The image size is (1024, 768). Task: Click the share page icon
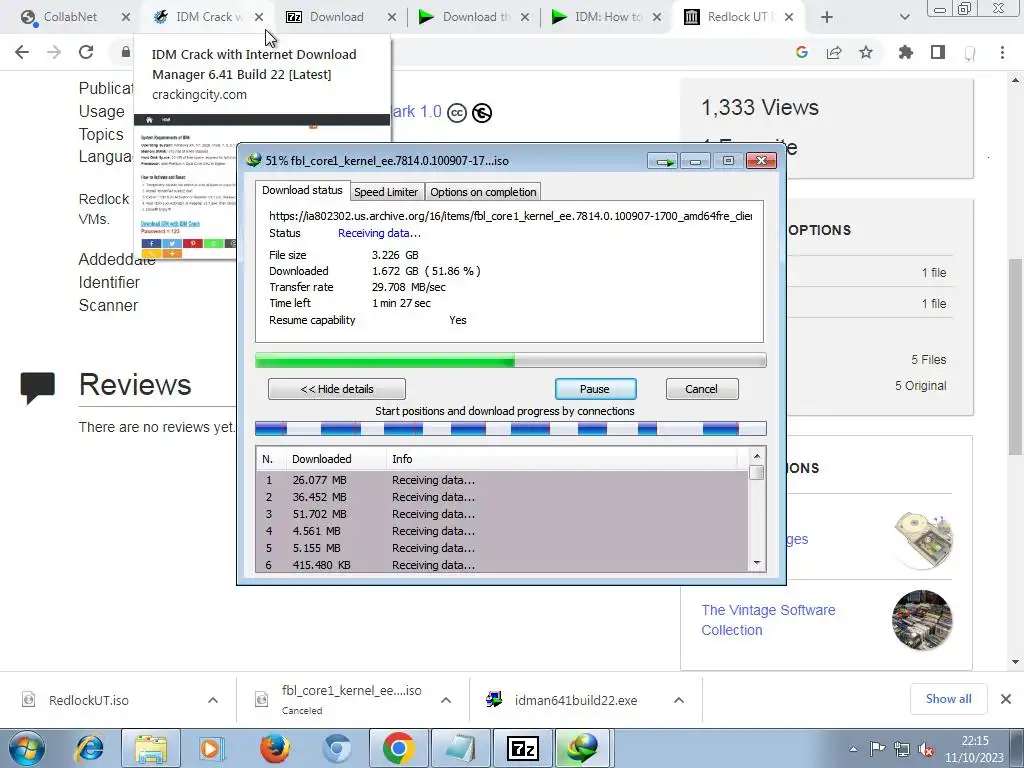(x=834, y=52)
